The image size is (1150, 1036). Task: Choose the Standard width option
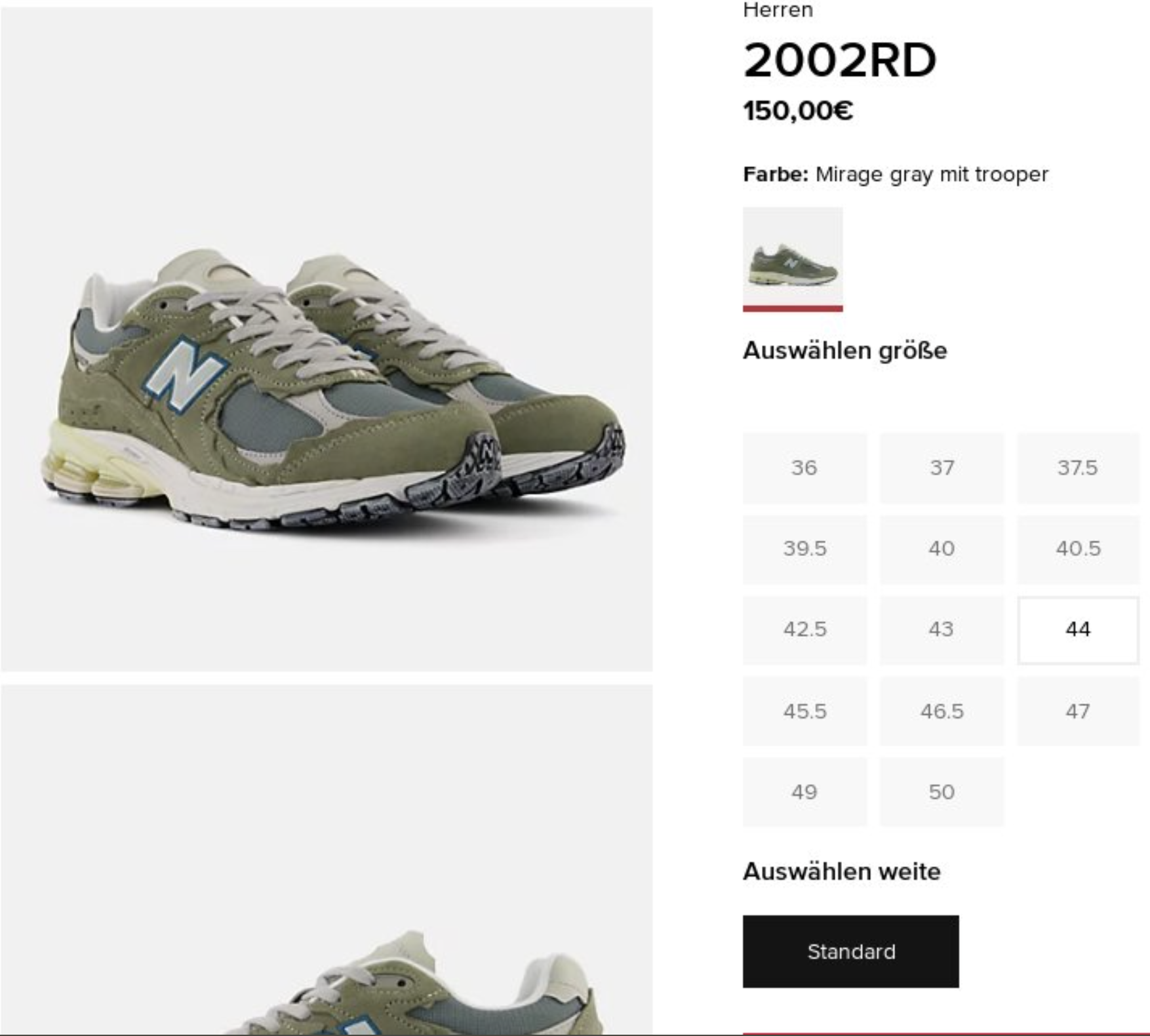(x=850, y=951)
